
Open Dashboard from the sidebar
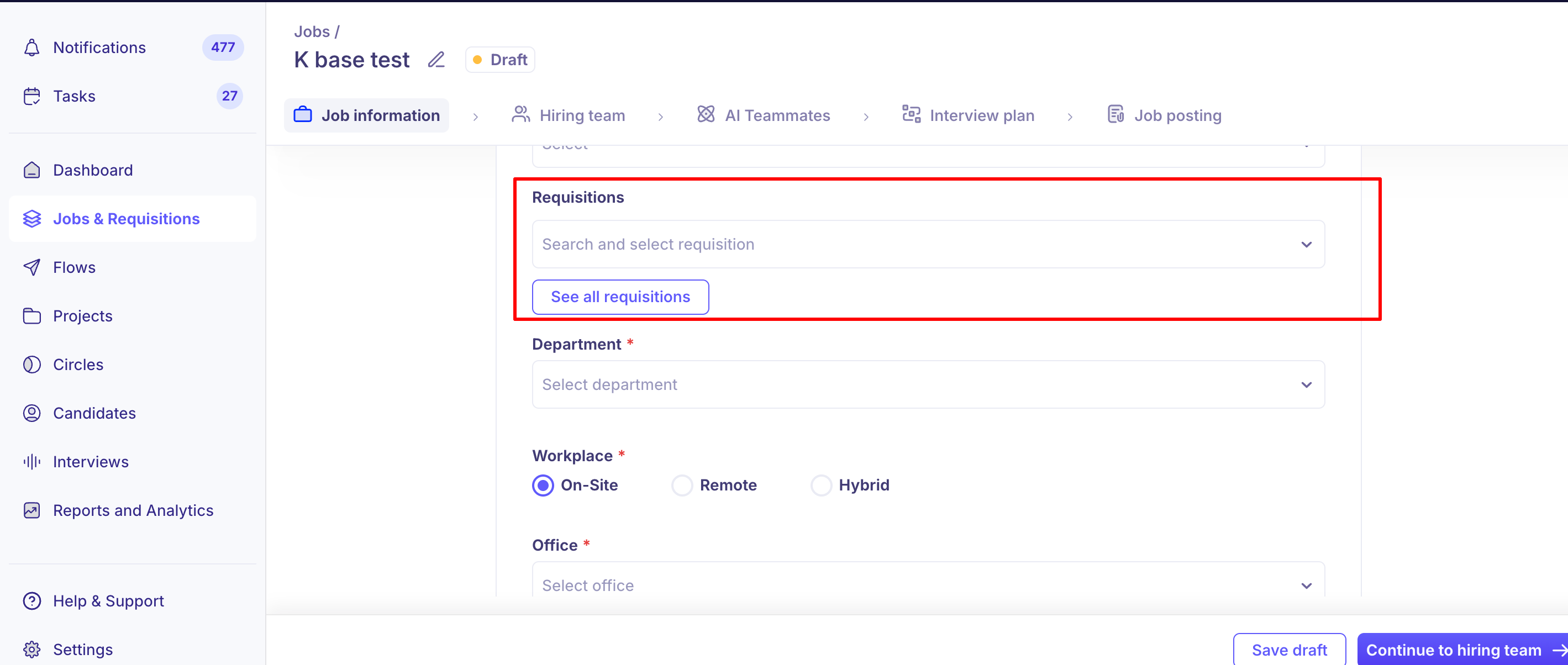(133, 170)
